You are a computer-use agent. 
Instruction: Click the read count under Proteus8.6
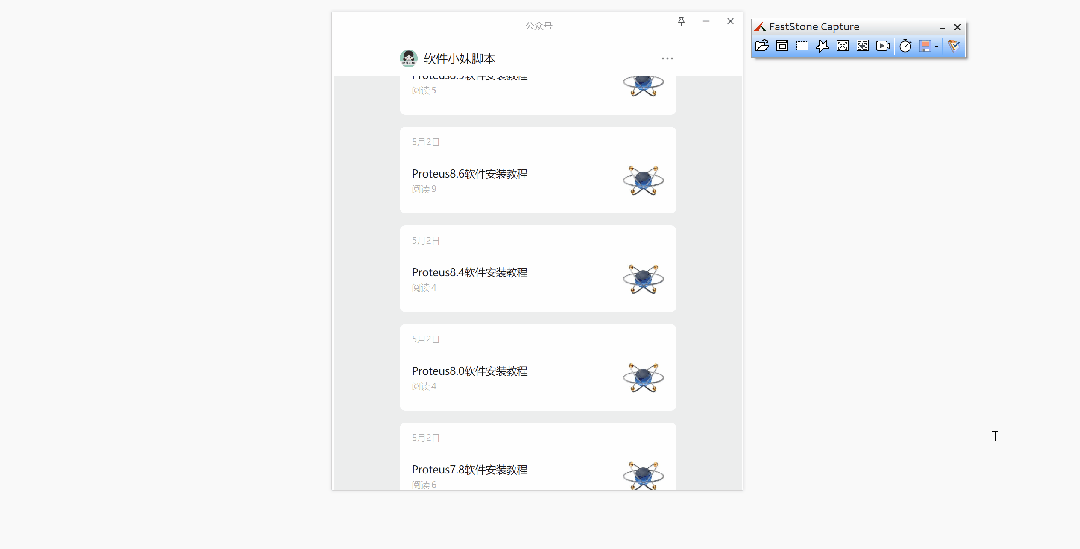click(424, 189)
